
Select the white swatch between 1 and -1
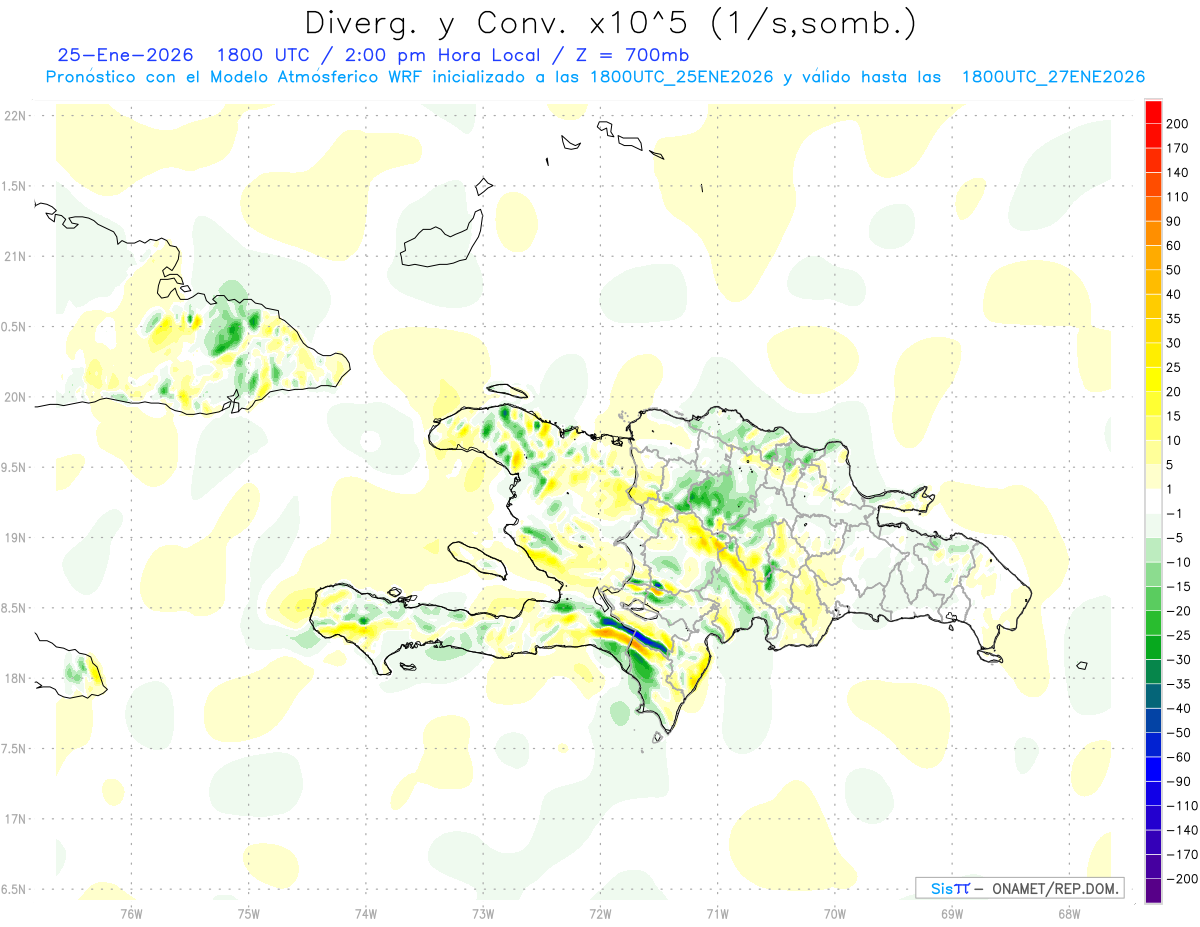[x=1153, y=501]
